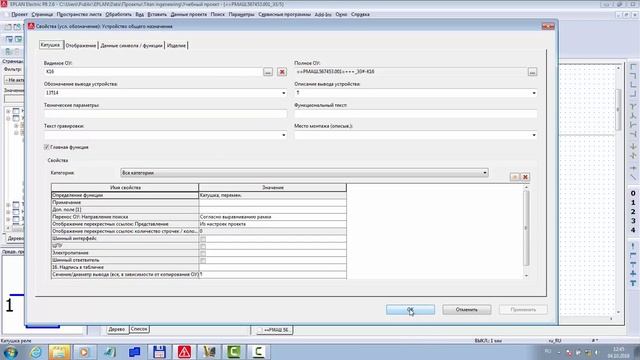640x360 pixels.
Task: Open Вставить menu
Action: coord(157,14)
